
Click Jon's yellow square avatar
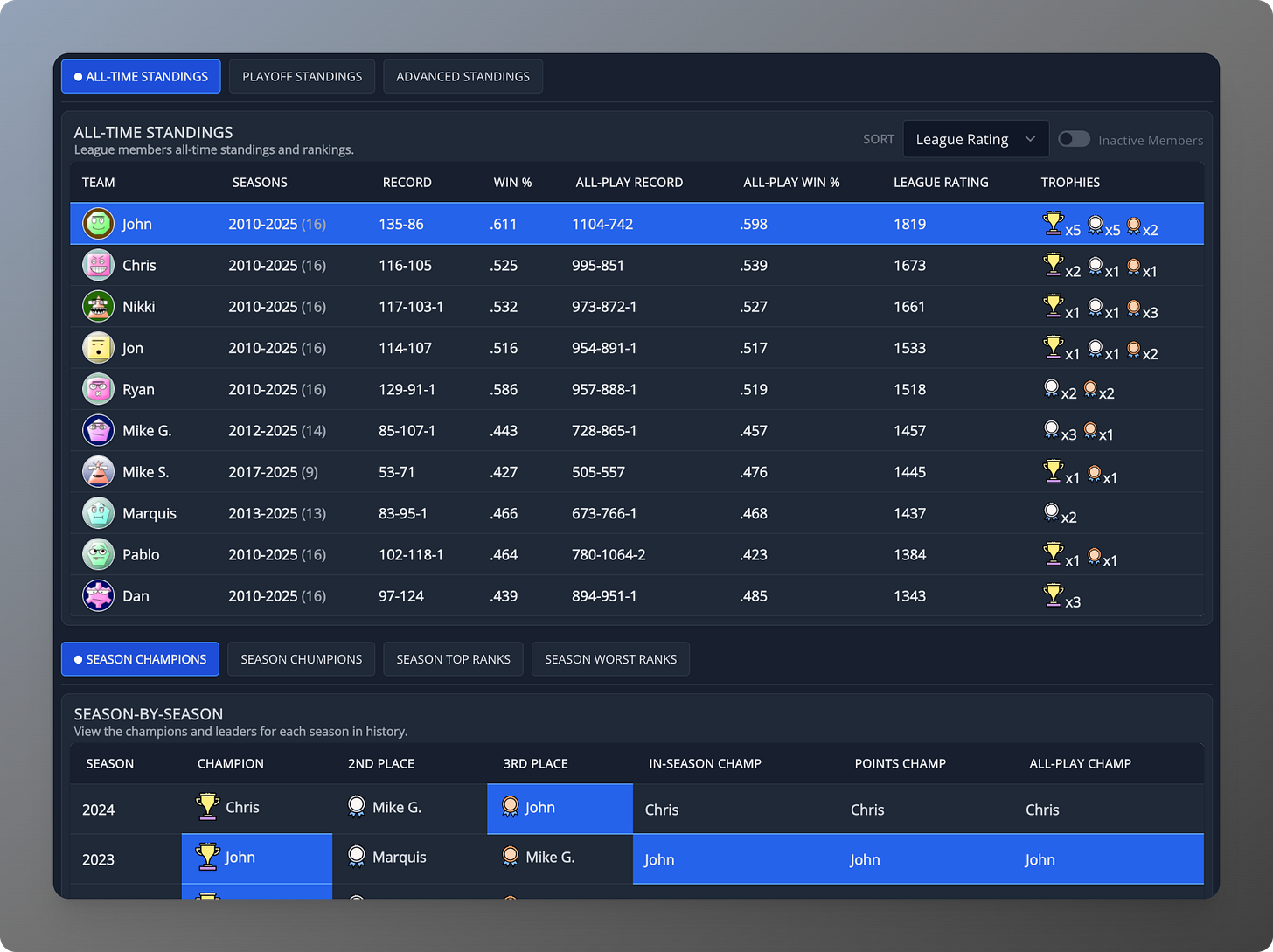coord(99,348)
